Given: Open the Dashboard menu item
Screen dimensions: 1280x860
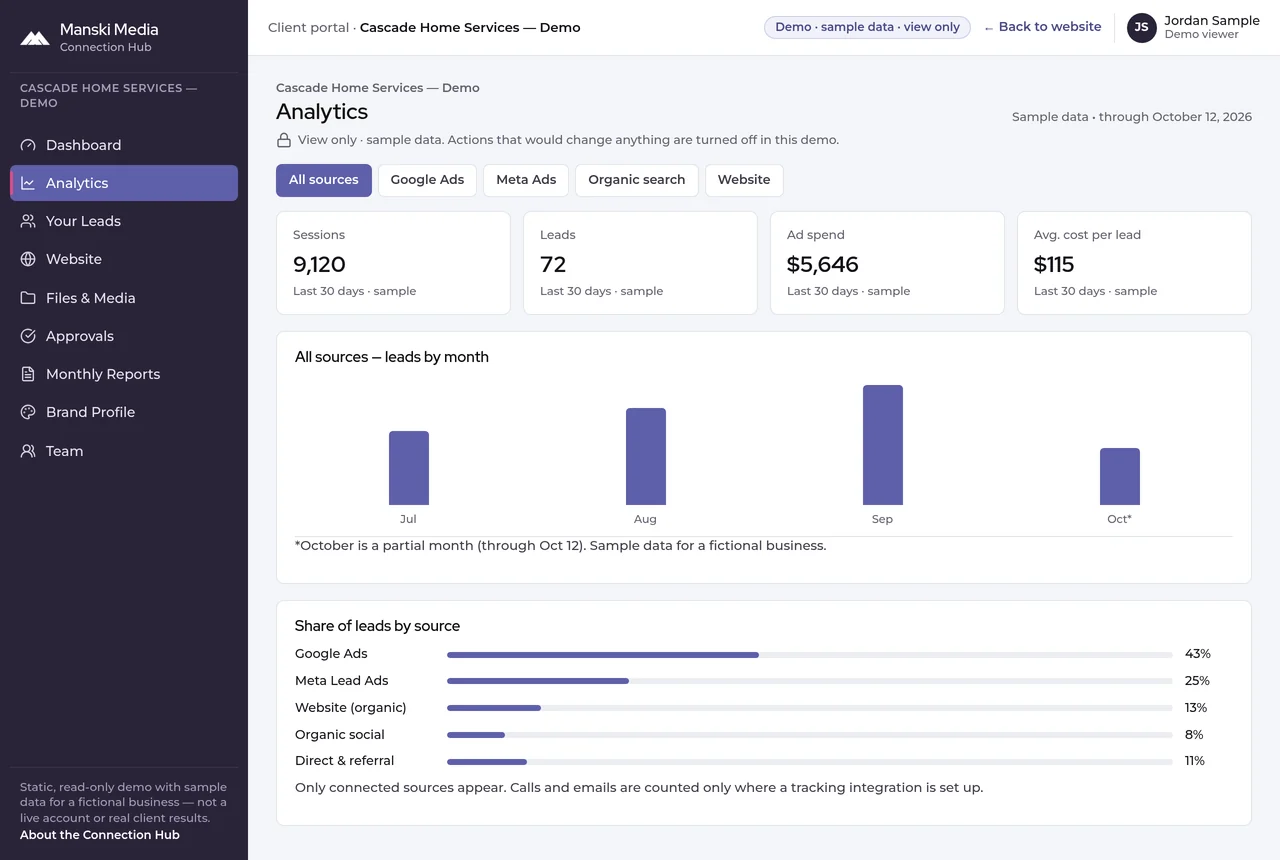Looking at the screenshot, I should pyautogui.click(x=124, y=145).
